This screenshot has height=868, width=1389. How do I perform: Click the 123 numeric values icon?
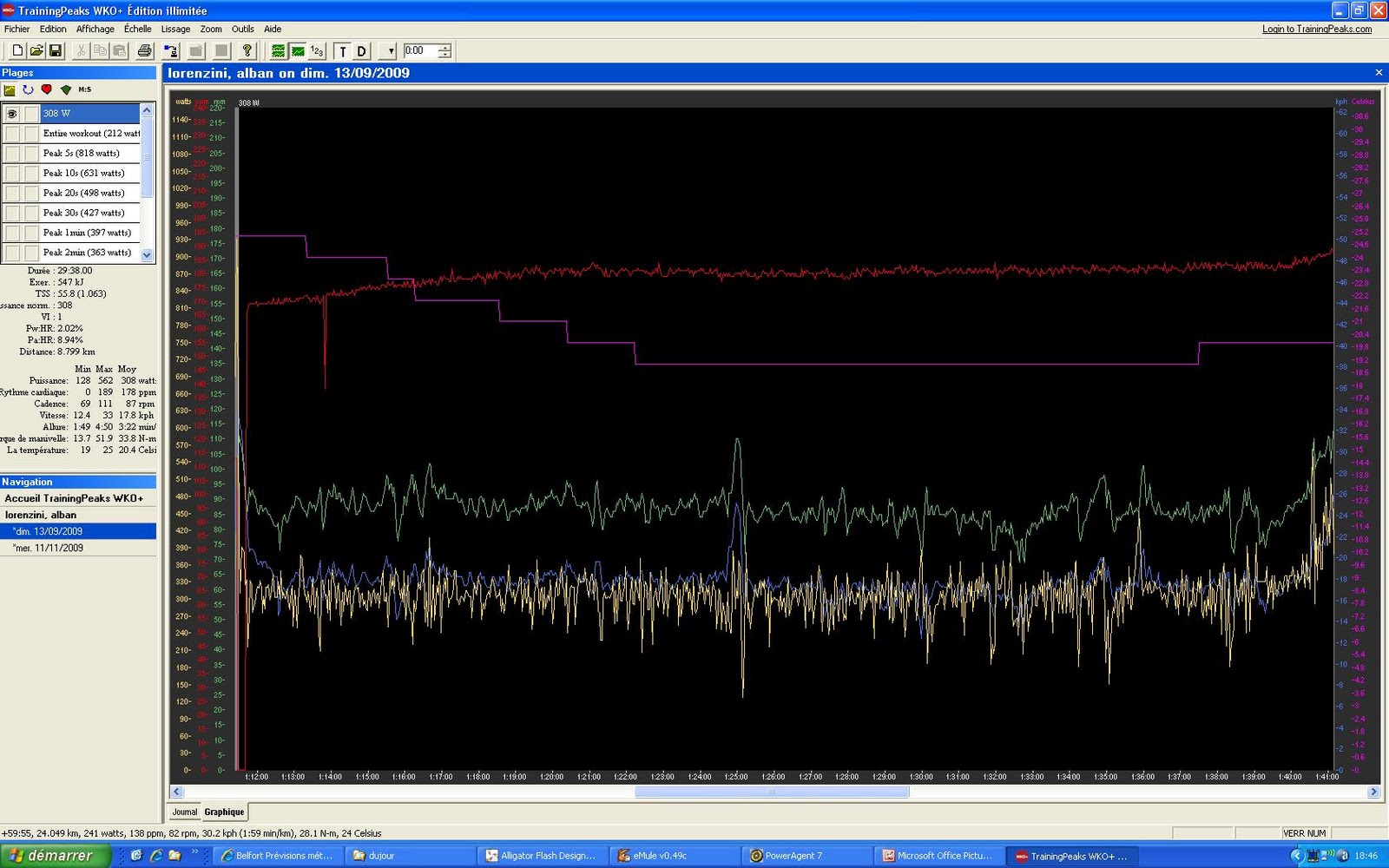tap(317, 51)
